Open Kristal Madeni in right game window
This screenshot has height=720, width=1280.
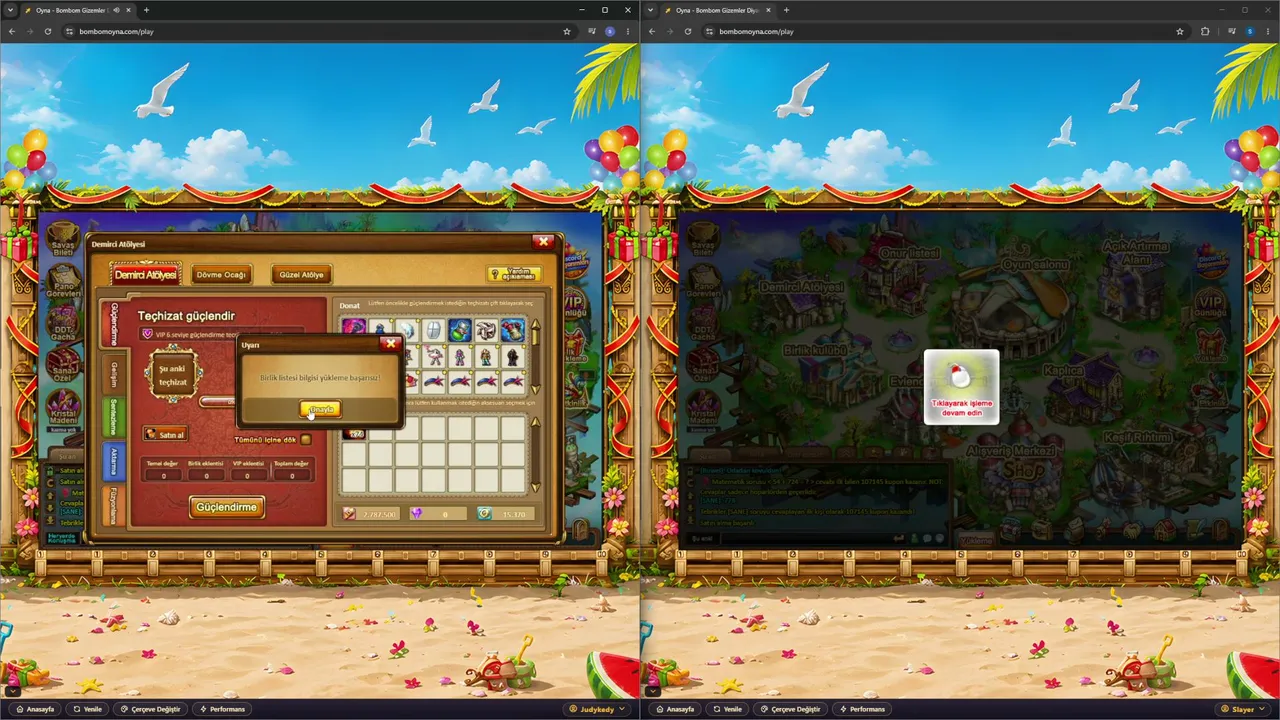(704, 408)
